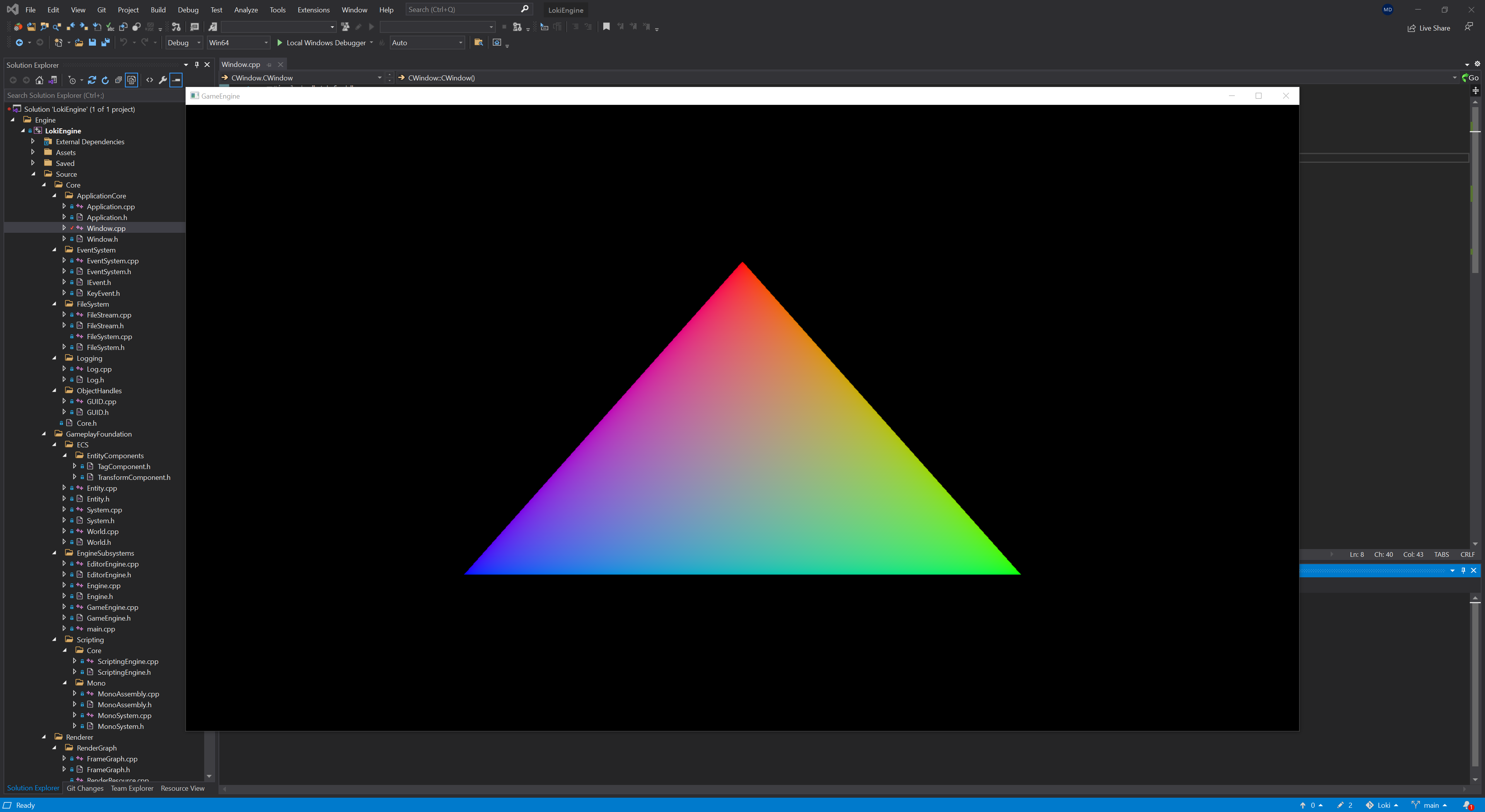
Task: Click the Undo arrow icon
Action: click(x=123, y=43)
